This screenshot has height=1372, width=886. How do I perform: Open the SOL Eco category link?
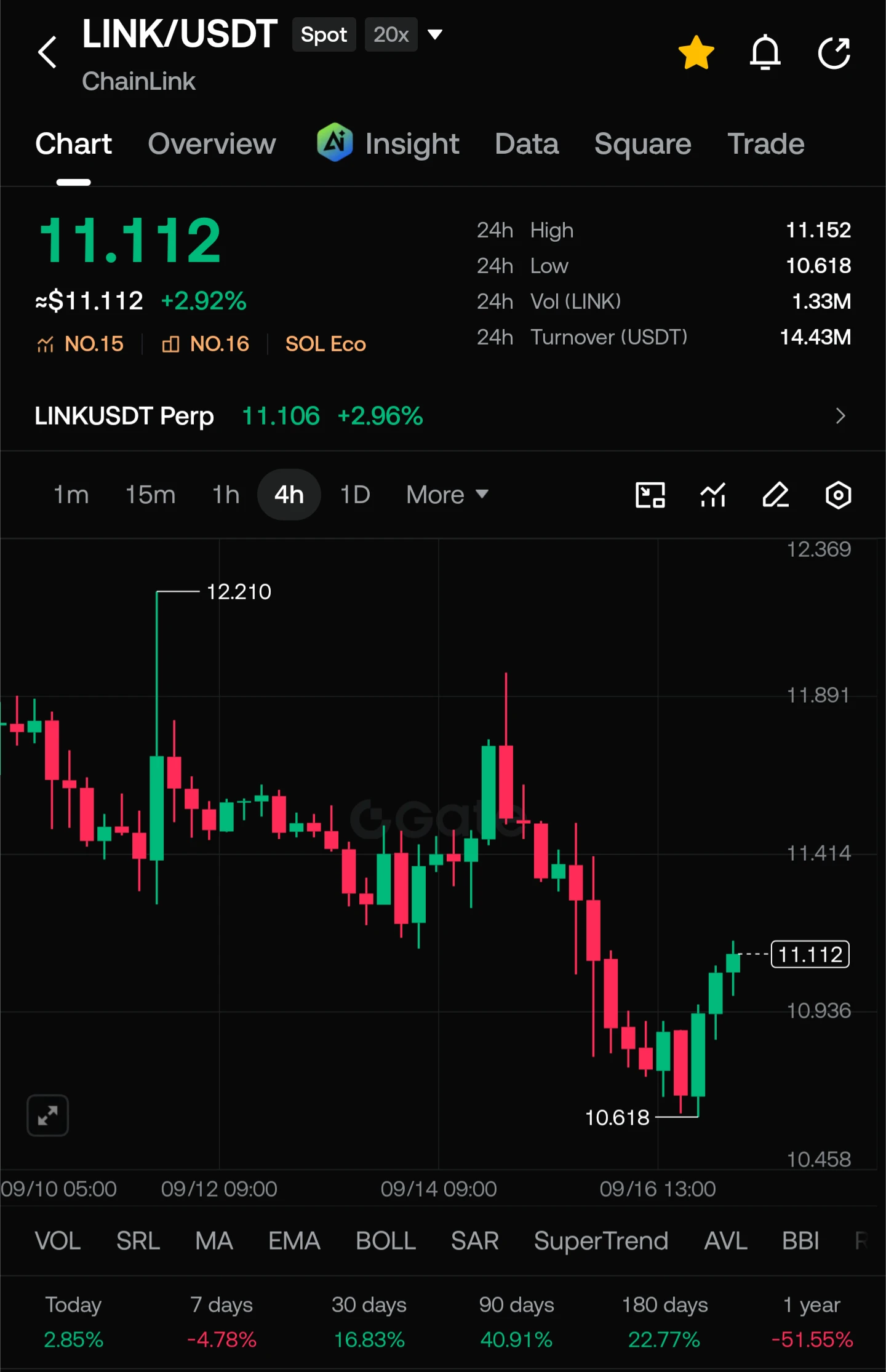[x=325, y=344]
